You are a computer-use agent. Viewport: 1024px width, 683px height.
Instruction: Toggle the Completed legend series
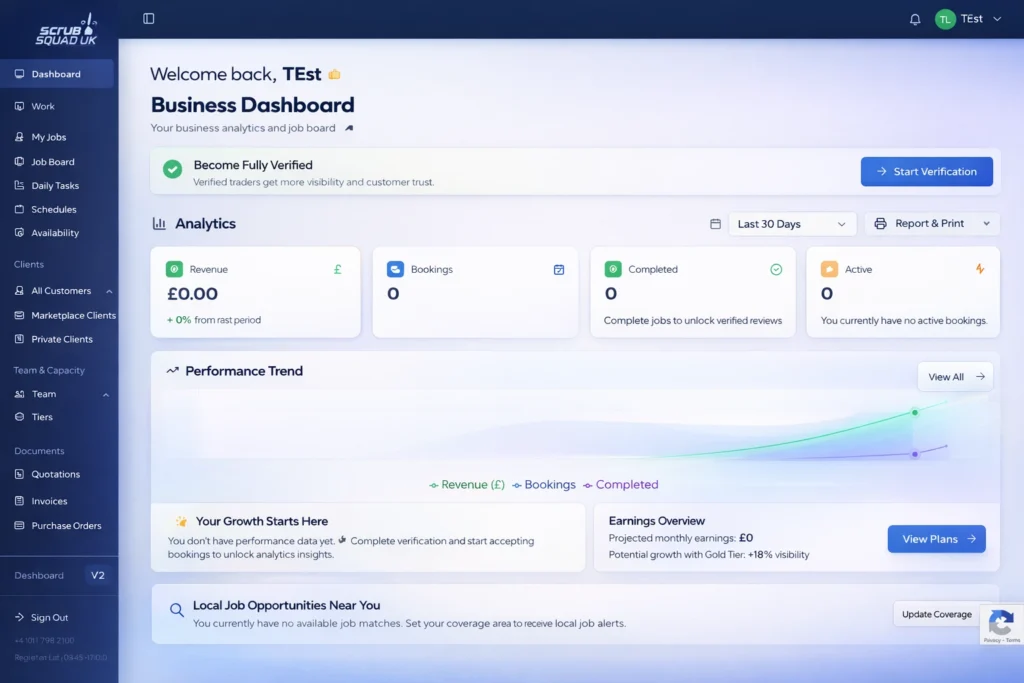(620, 484)
